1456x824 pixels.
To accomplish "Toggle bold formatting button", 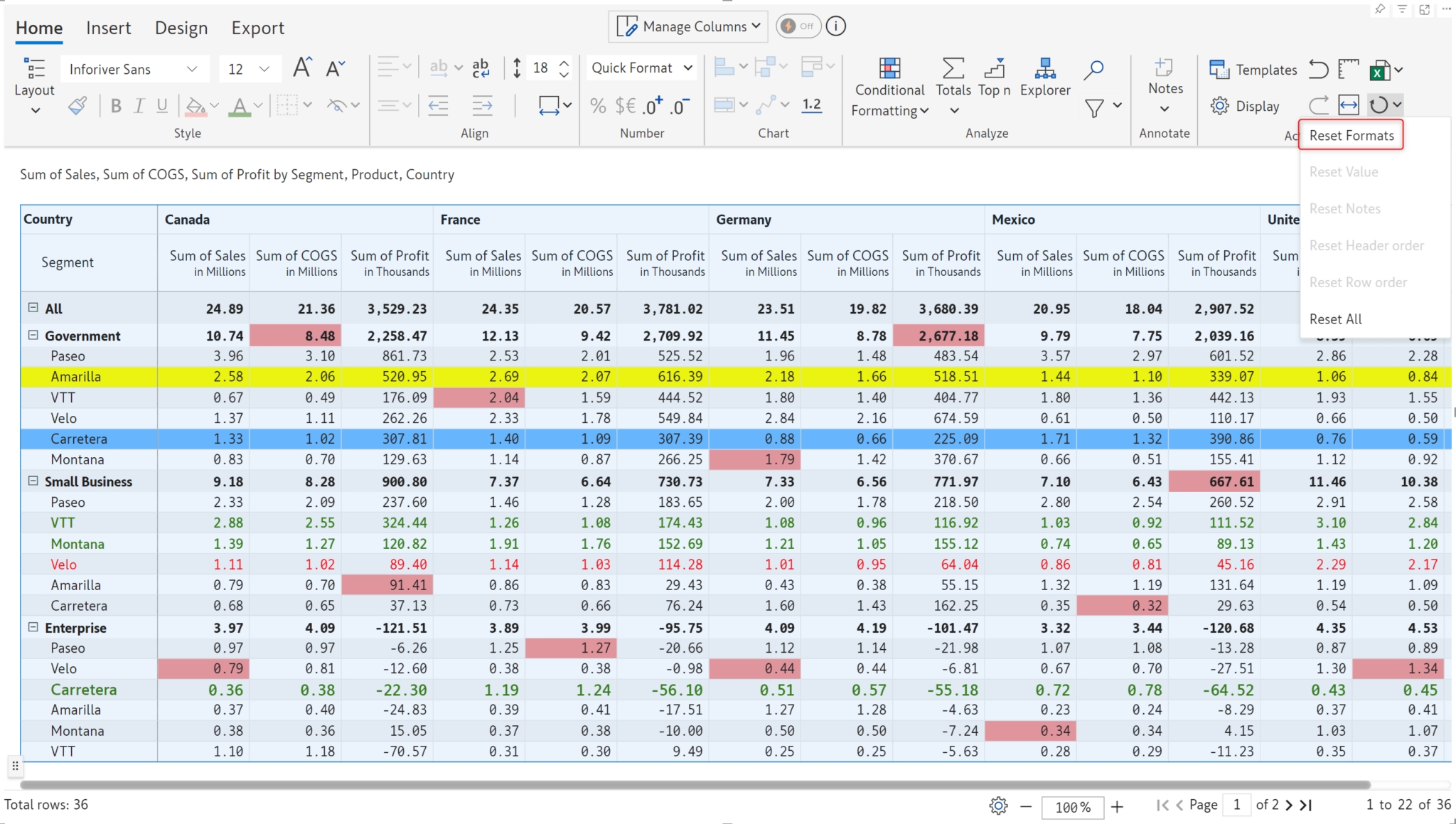I will coord(116,106).
